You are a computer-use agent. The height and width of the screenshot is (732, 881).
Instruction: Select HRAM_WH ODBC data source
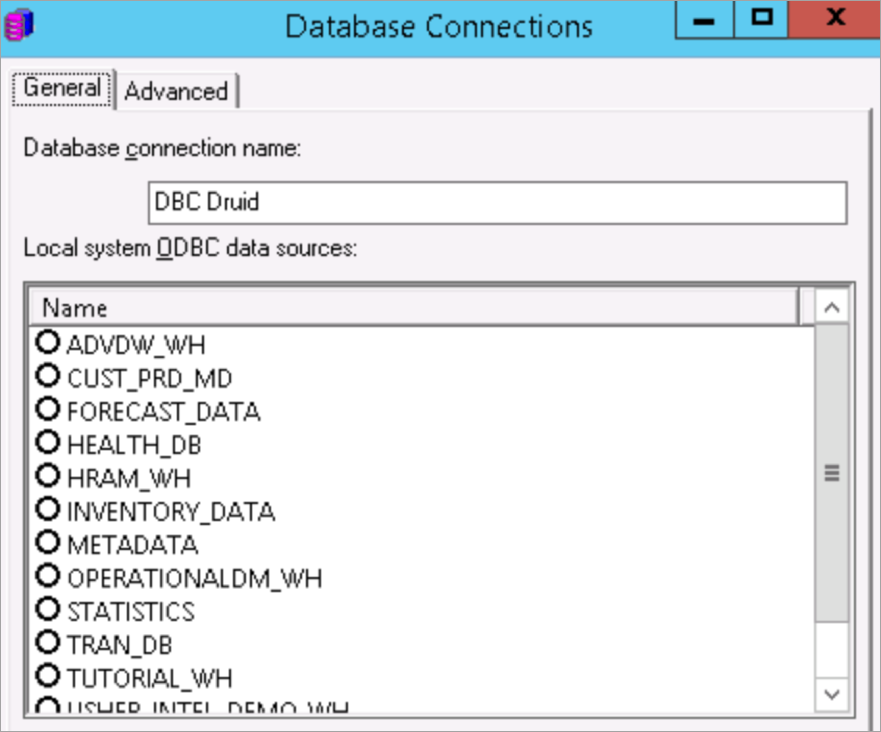pos(48,477)
